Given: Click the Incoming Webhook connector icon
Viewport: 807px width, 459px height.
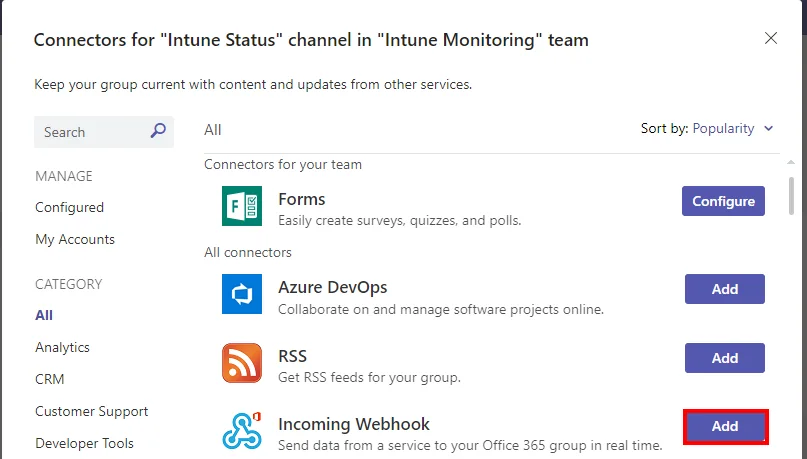Looking at the screenshot, I should pyautogui.click(x=242, y=431).
